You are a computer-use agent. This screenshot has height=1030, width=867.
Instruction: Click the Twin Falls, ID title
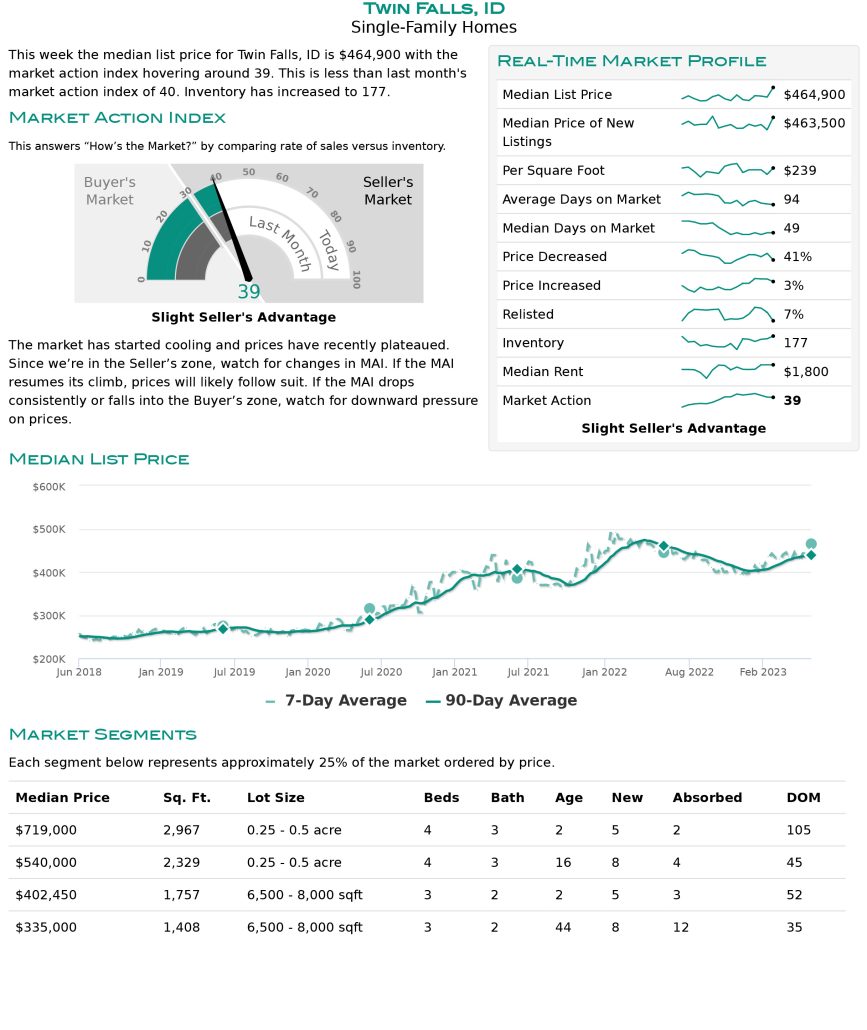tap(433, 9)
